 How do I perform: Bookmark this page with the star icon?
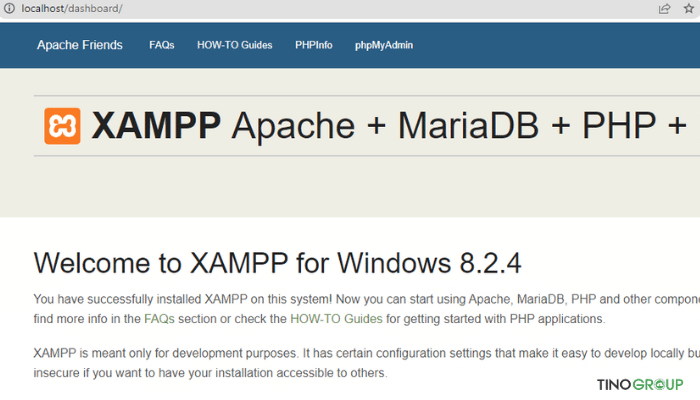689,8
